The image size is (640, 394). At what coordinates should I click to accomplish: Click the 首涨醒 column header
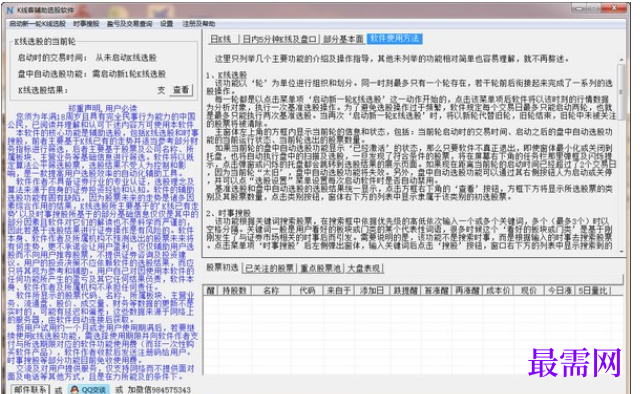(x=436, y=291)
